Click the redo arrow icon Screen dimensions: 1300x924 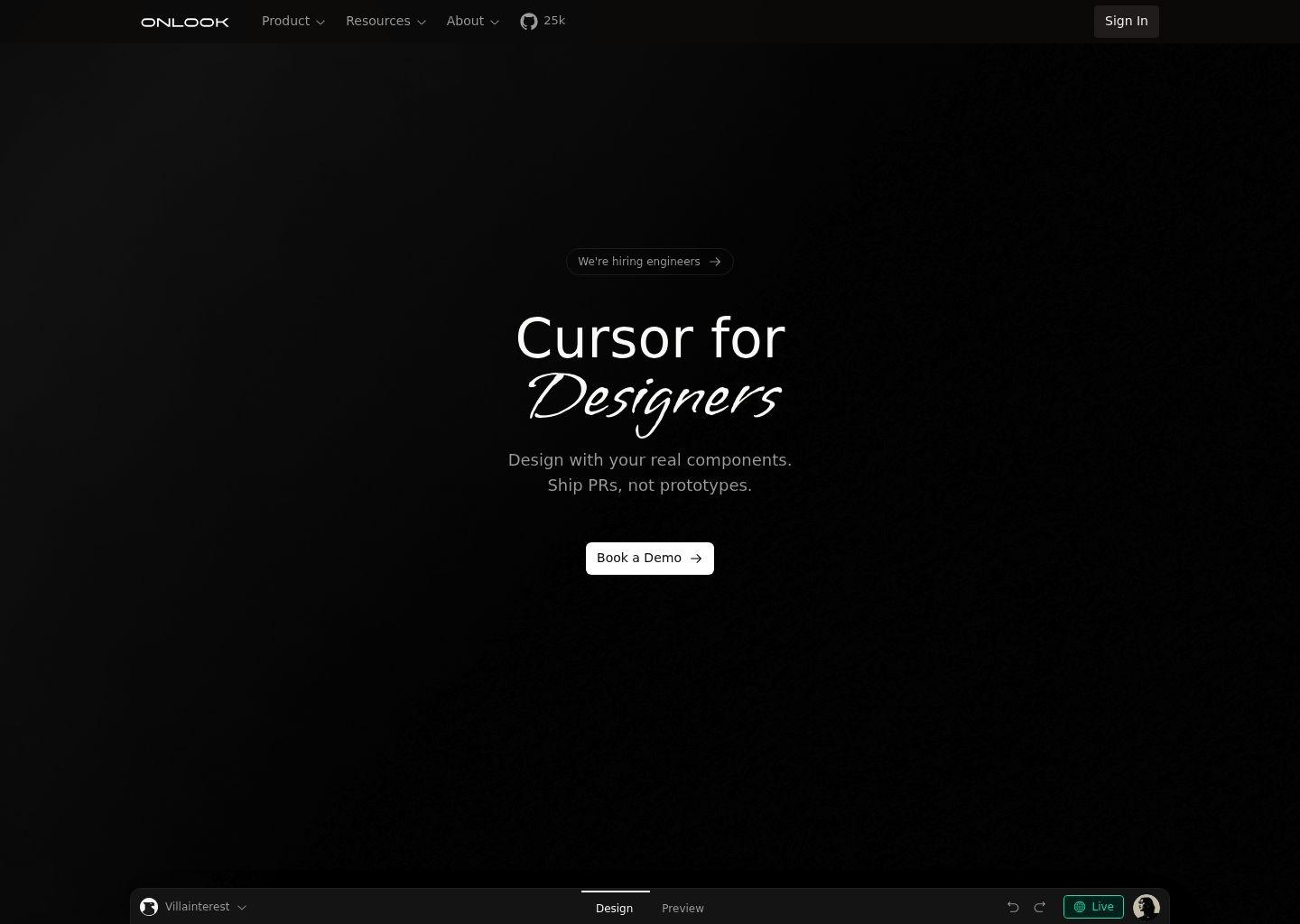pos(1039,907)
